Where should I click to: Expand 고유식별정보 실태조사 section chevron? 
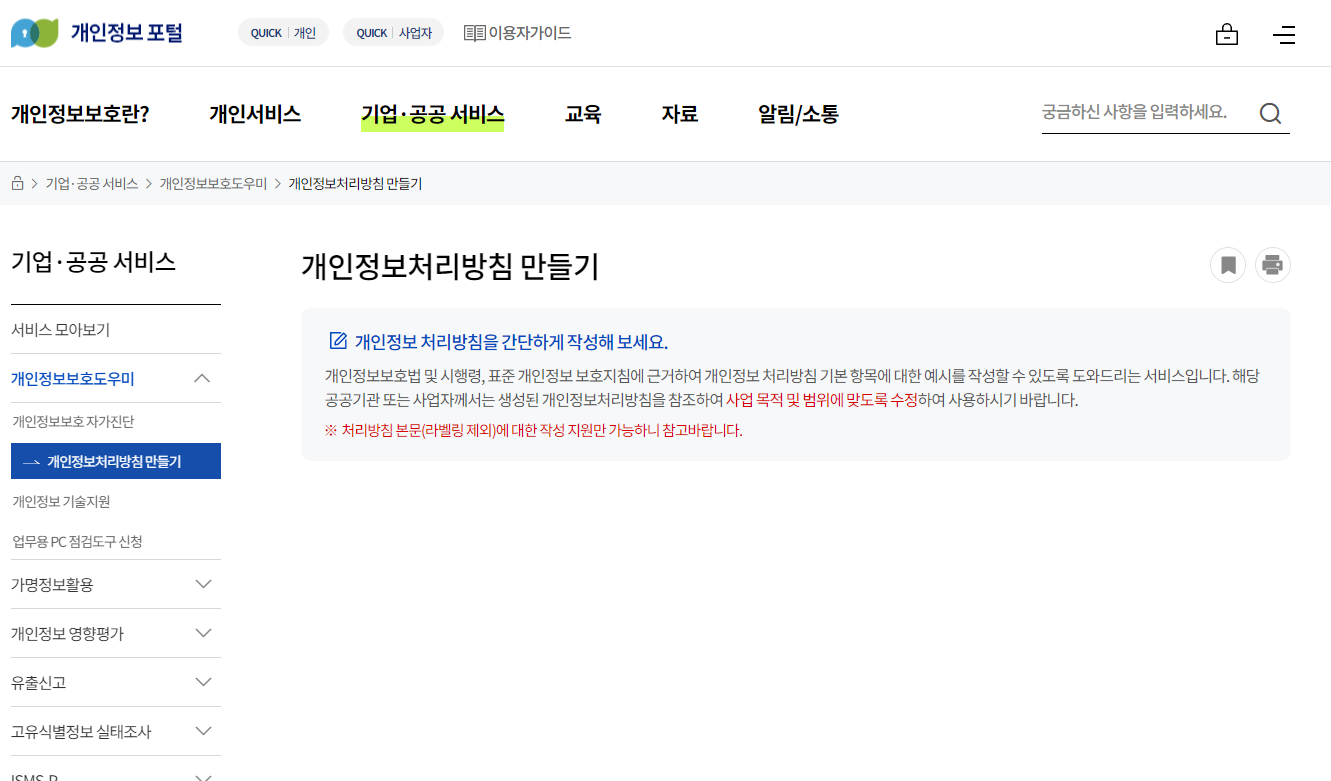203,731
